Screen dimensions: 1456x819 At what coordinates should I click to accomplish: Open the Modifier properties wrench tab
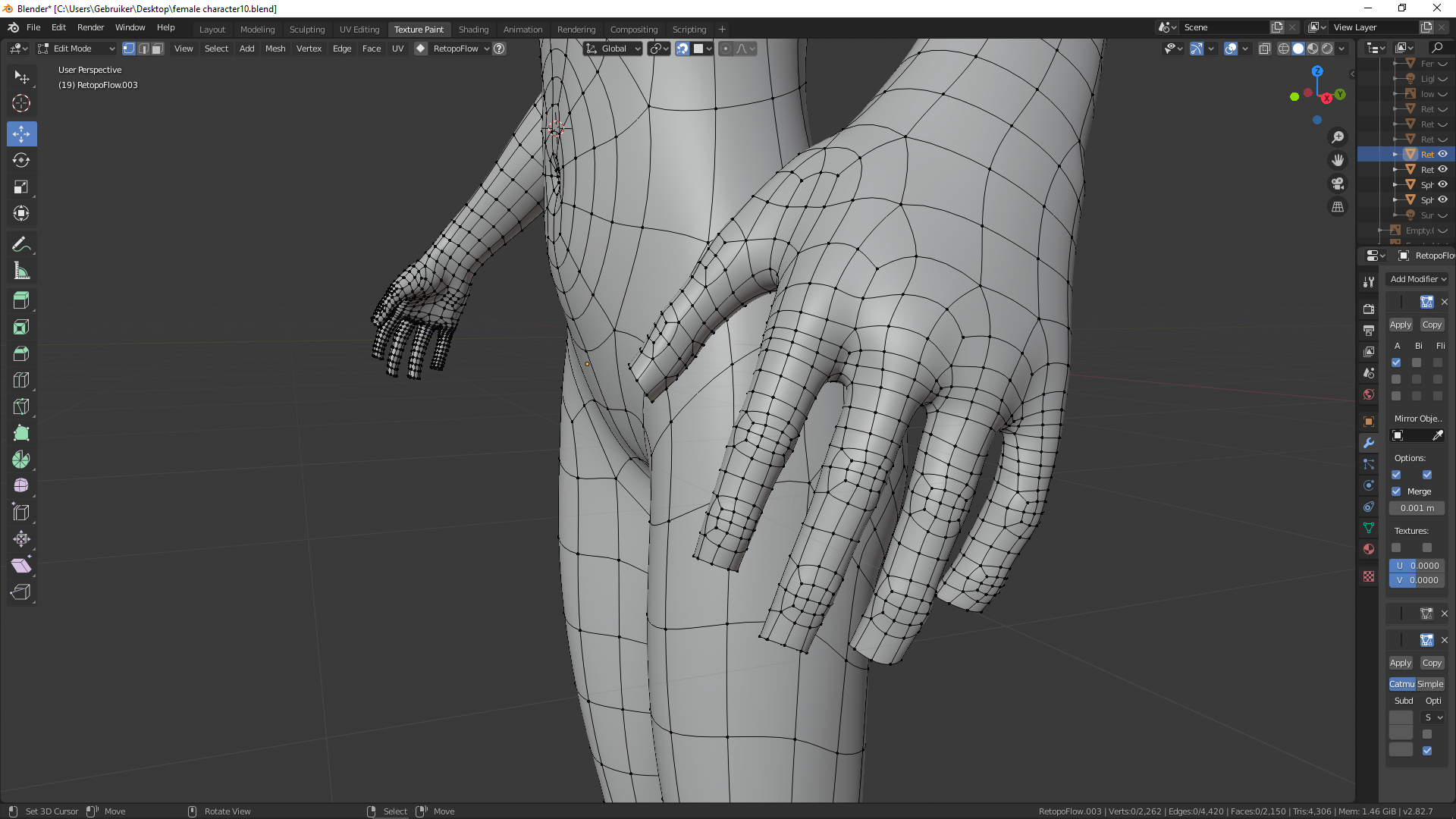click(1369, 443)
